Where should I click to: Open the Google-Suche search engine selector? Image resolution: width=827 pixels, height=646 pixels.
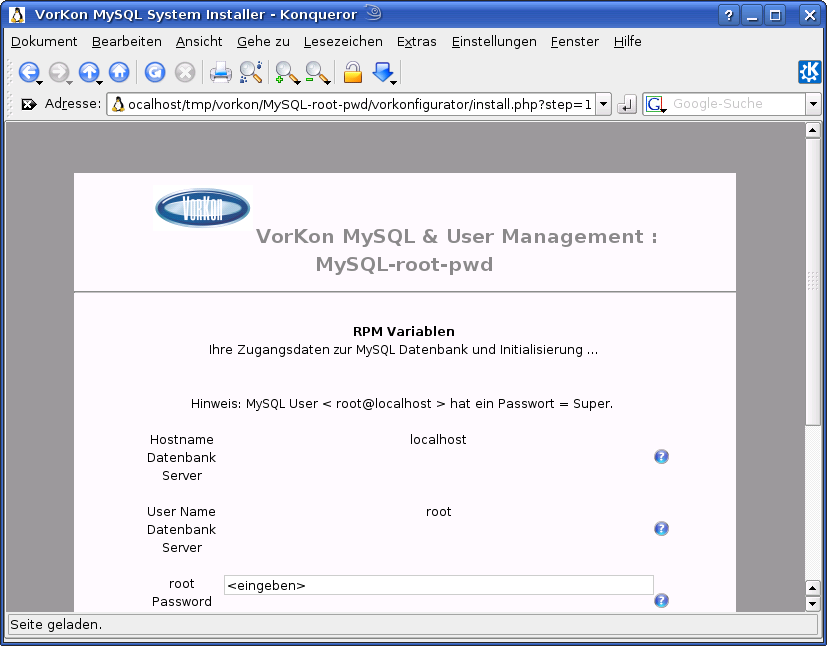(x=657, y=103)
